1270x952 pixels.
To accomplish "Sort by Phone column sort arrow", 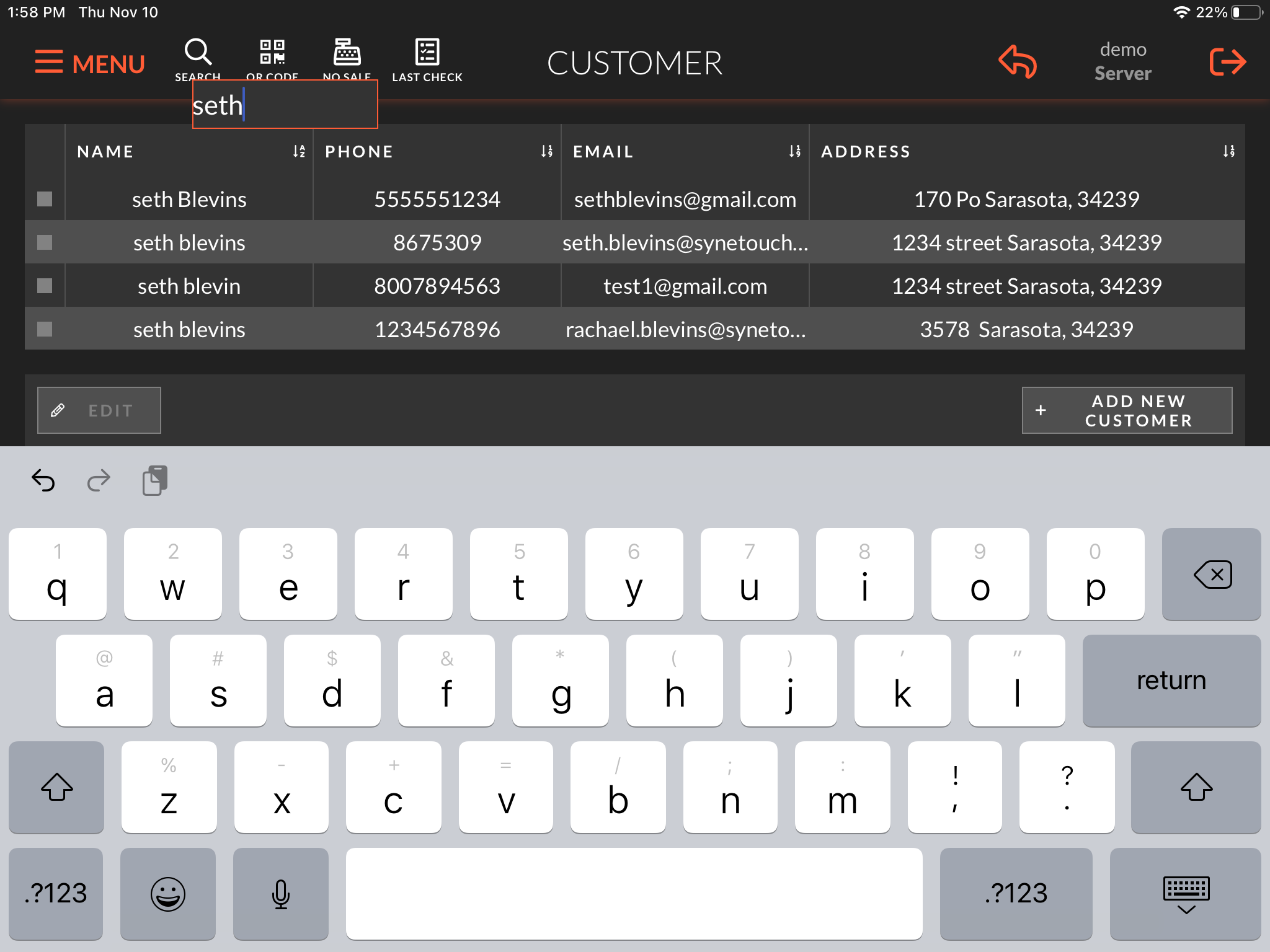I will [x=546, y=151].
